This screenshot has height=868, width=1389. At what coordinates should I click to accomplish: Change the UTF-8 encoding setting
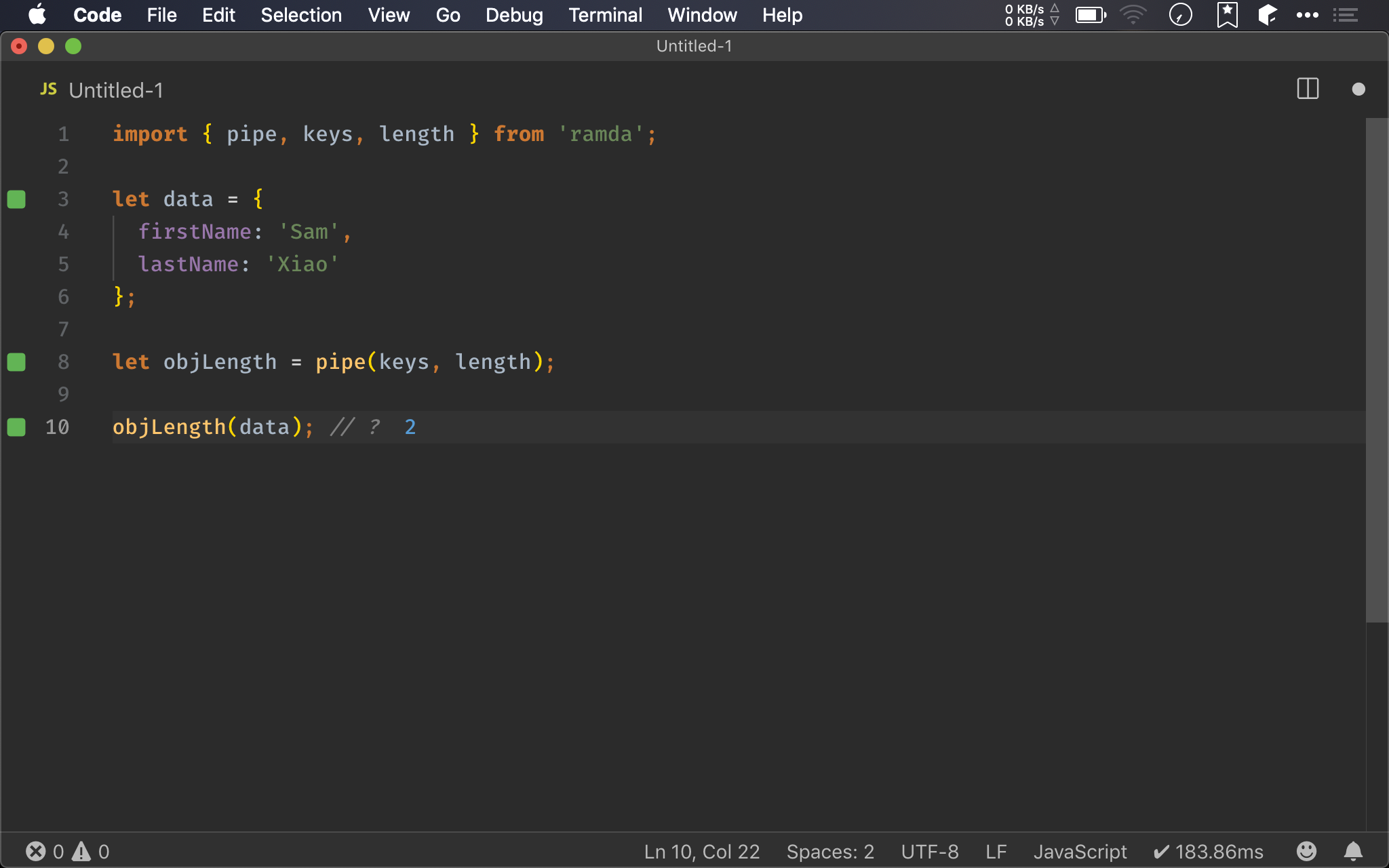coord(930,851)
